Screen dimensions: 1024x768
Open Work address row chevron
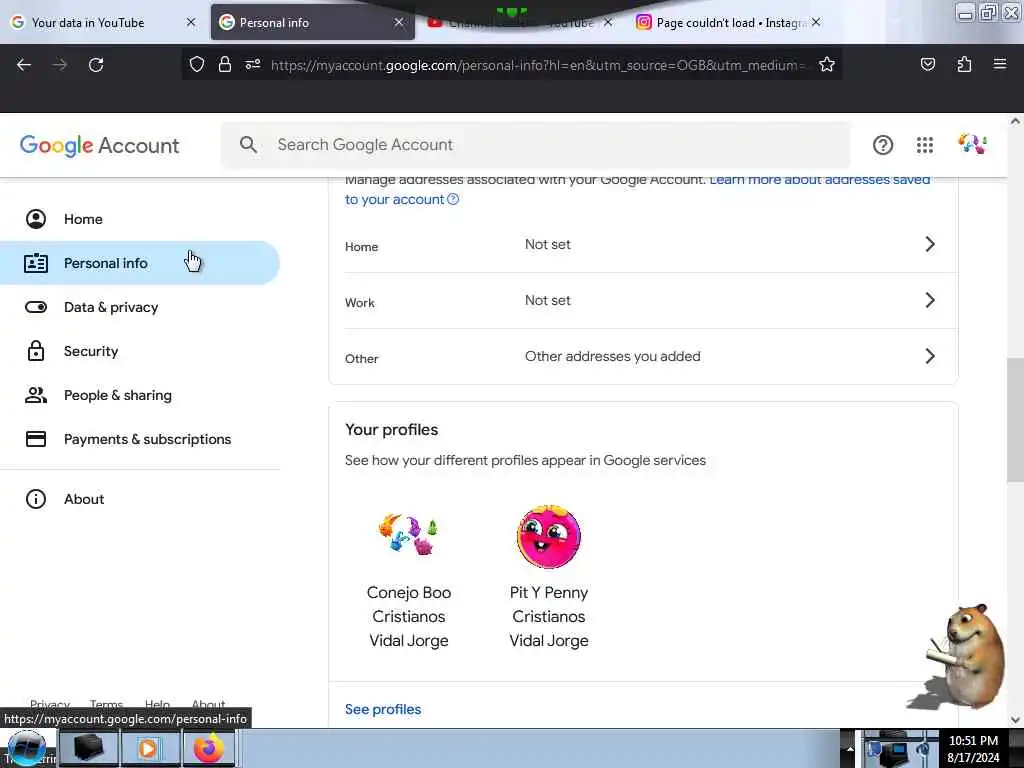tap(930, 300)
